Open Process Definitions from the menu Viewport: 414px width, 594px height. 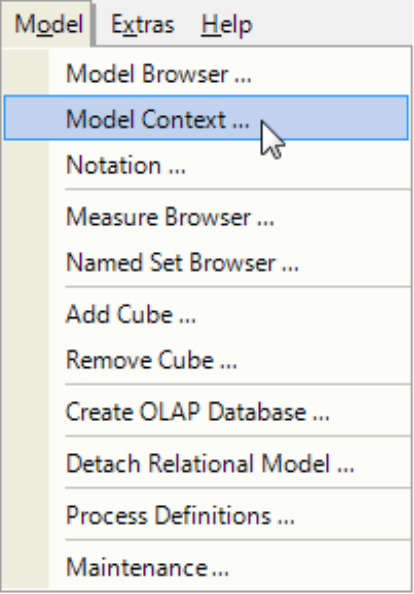(x=206, y=515)
